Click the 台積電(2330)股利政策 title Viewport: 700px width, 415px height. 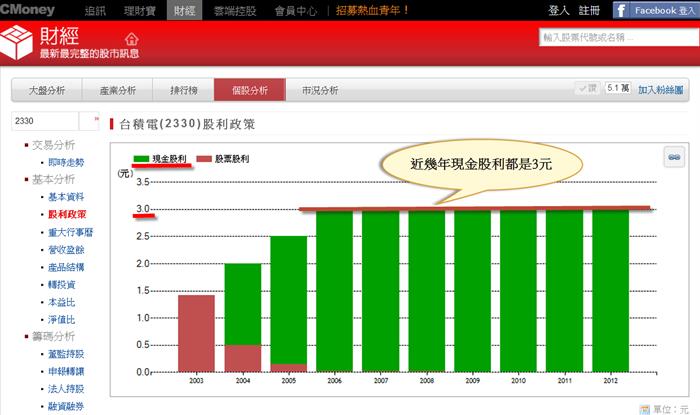pyautogui.click(x=187, y=124)
